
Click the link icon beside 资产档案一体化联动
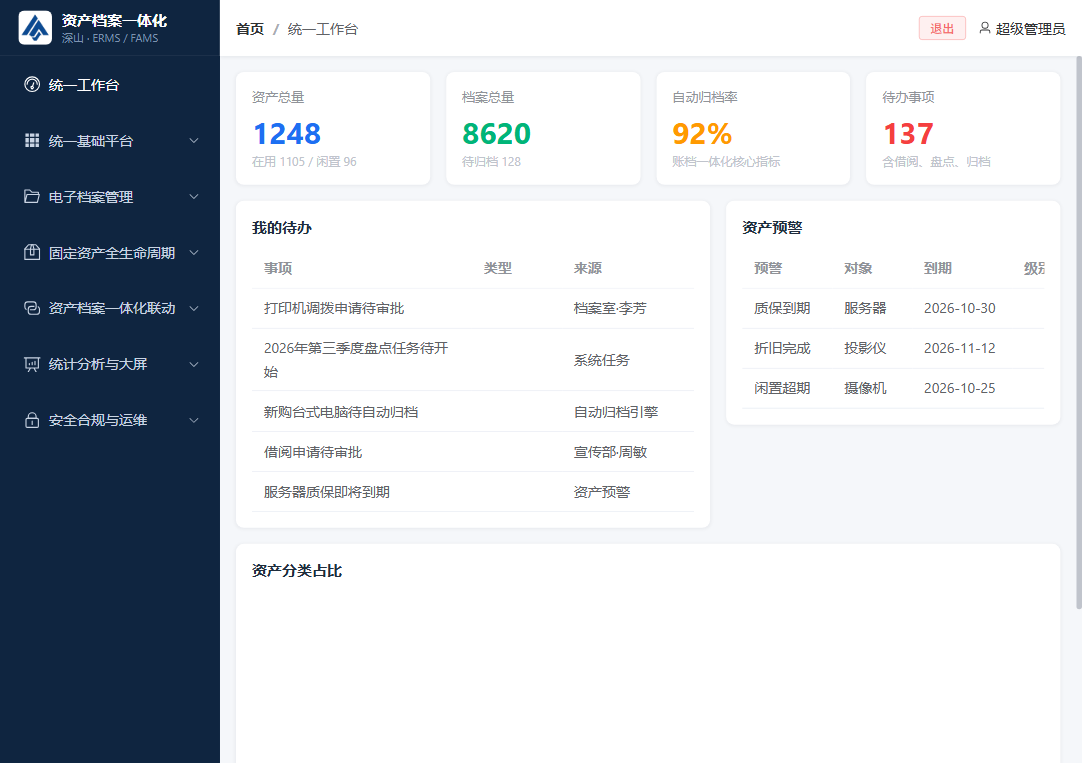click(32, 308)
